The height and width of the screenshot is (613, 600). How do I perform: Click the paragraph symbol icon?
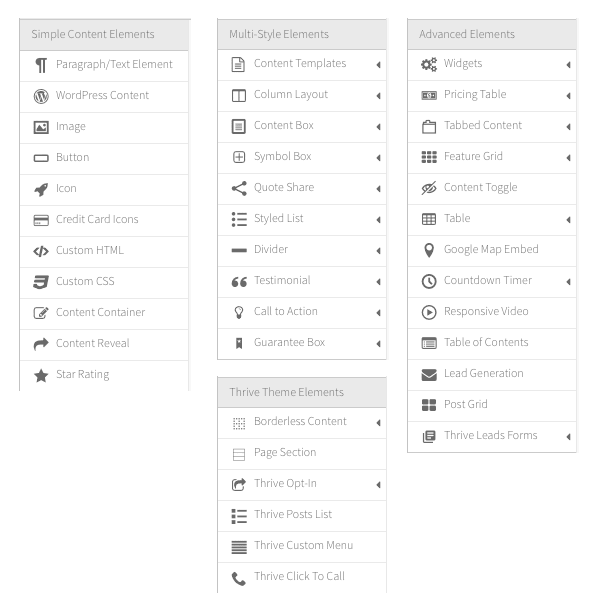pos(41,65)
